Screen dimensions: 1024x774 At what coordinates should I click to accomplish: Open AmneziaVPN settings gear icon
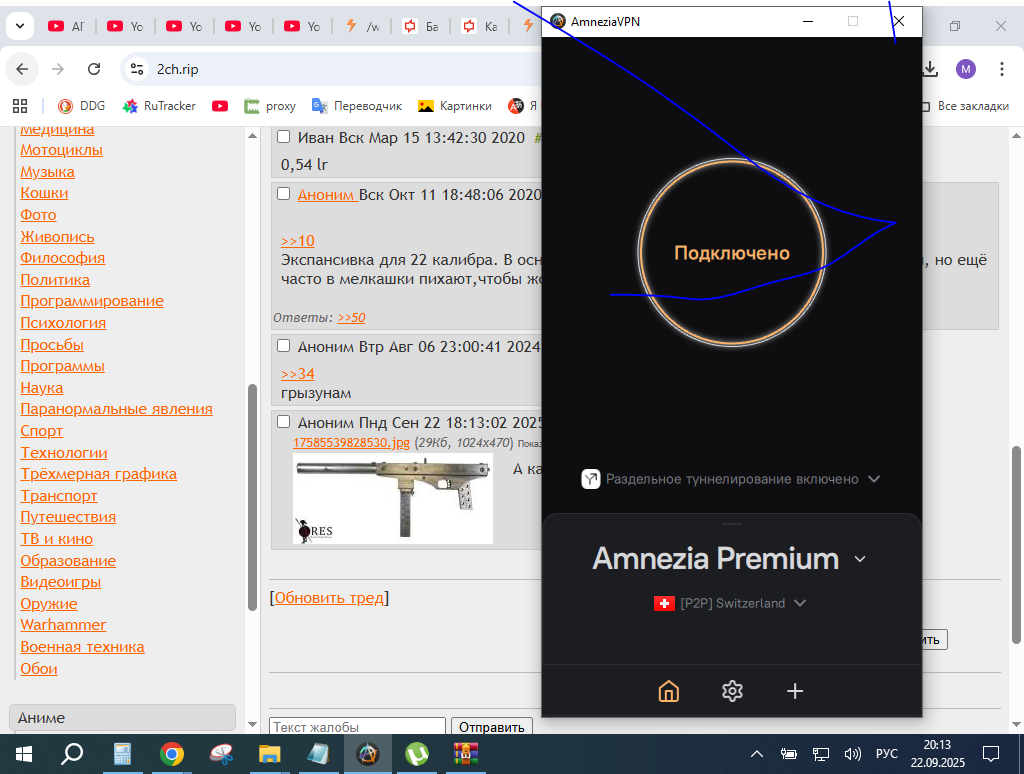point(732,691)
